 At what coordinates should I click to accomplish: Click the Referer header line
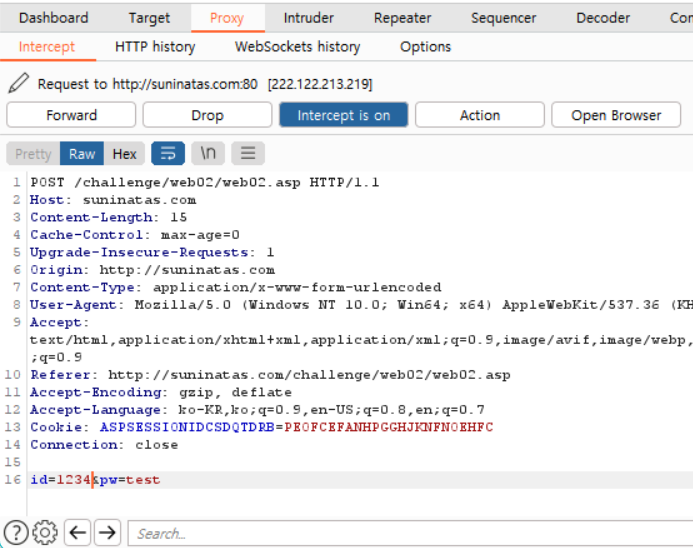click(x=270, y=375)
